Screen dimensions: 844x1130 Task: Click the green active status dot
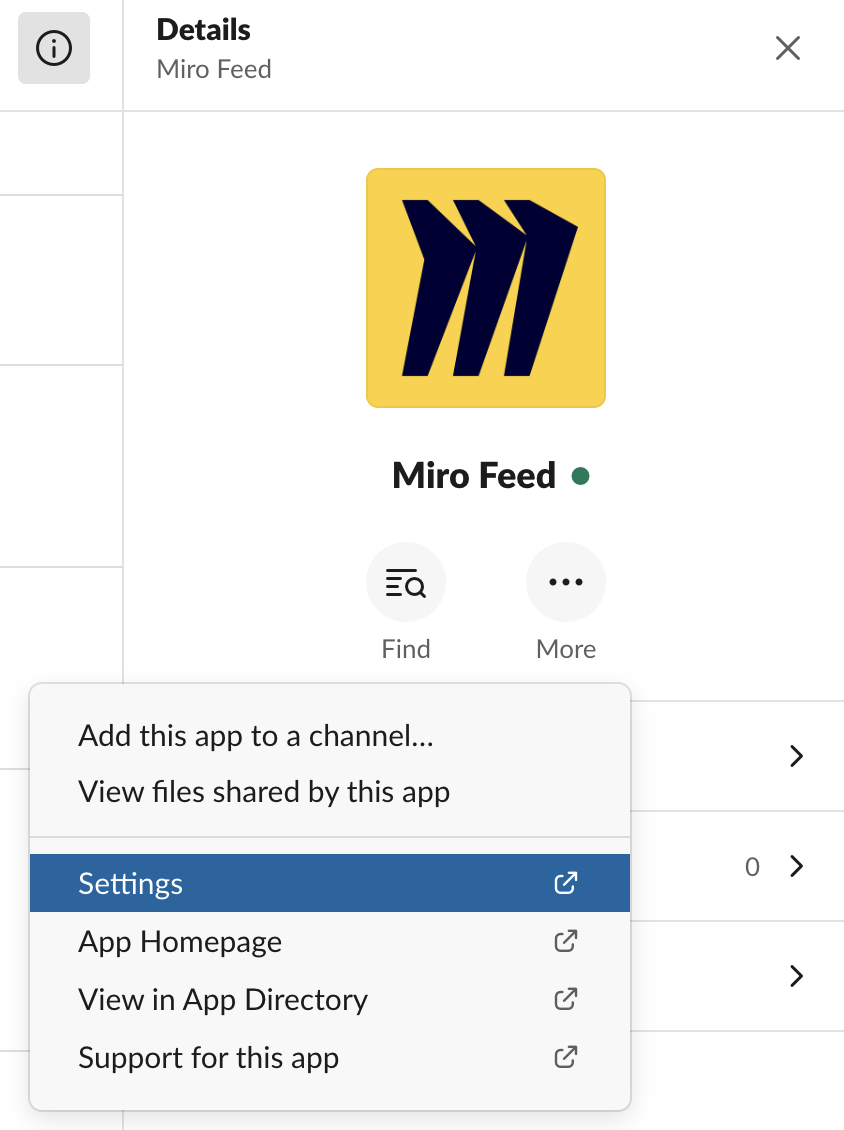[x=580, y=476]
